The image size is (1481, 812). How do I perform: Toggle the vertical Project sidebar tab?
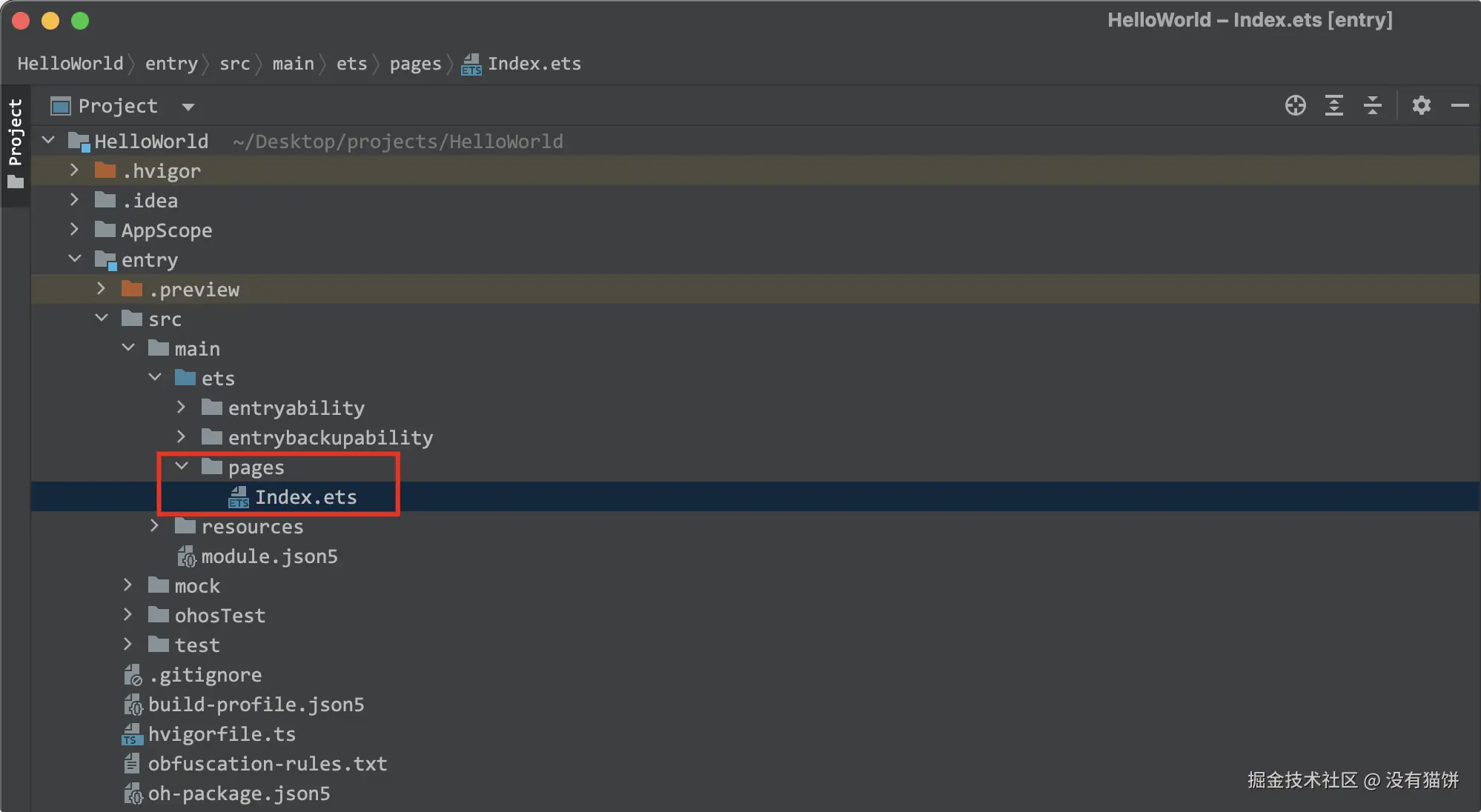pos(16,142)
